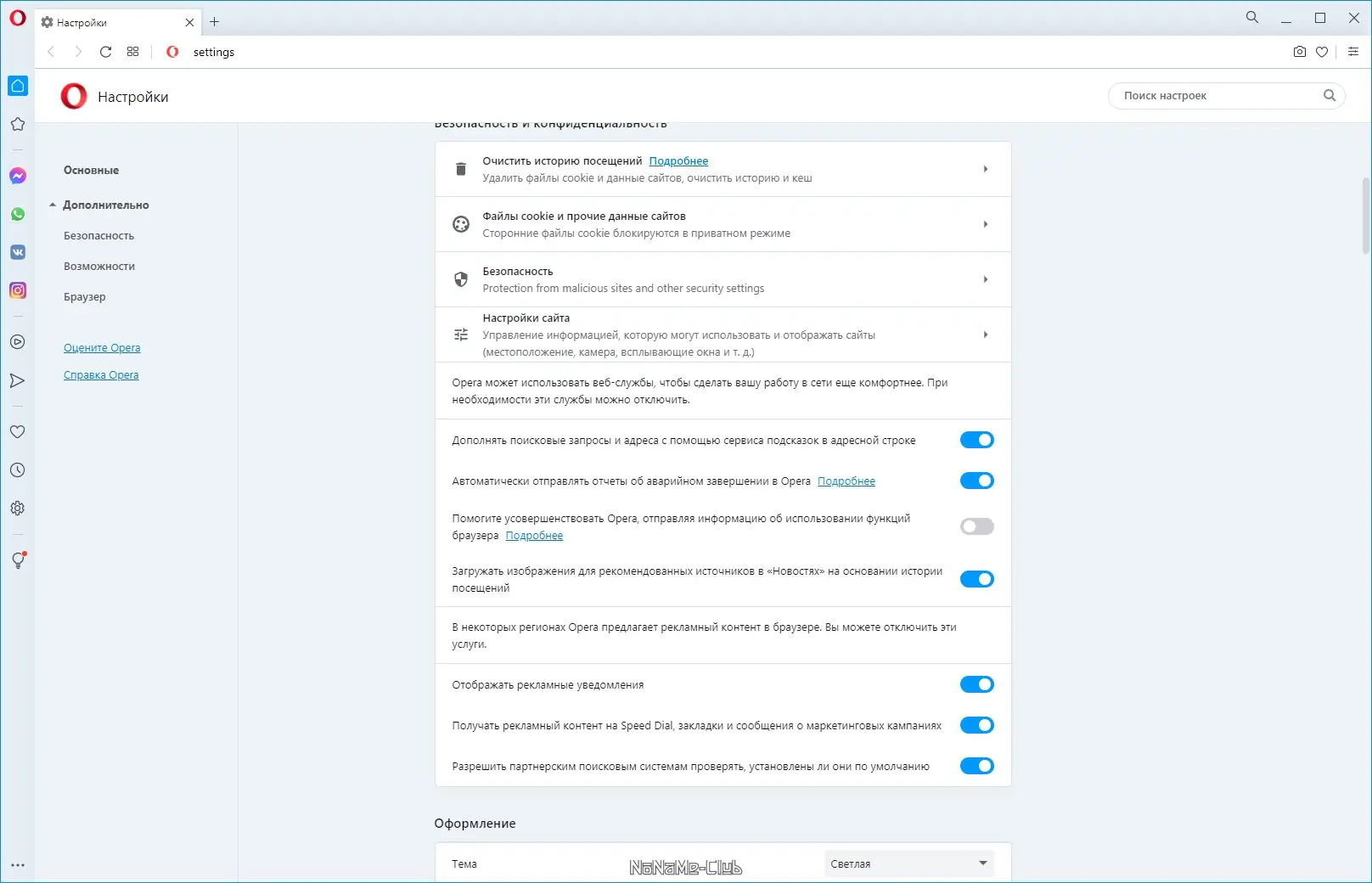Open the Файлы cookie и прочие данные сайтов row

pyautogui.click(x=723, y=224)
